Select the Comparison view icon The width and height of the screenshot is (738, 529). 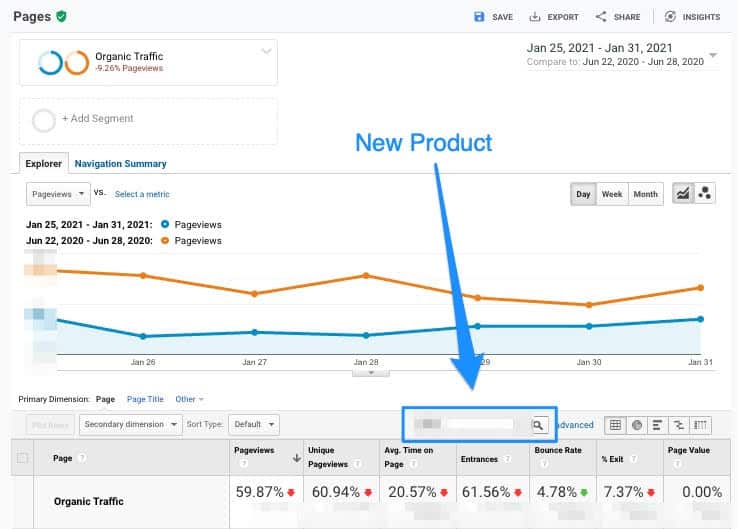[679, 425]
